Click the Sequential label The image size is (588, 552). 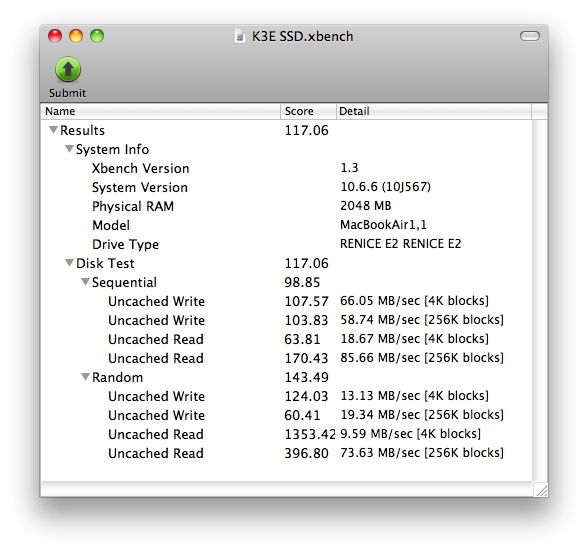[x=124, y=282]
